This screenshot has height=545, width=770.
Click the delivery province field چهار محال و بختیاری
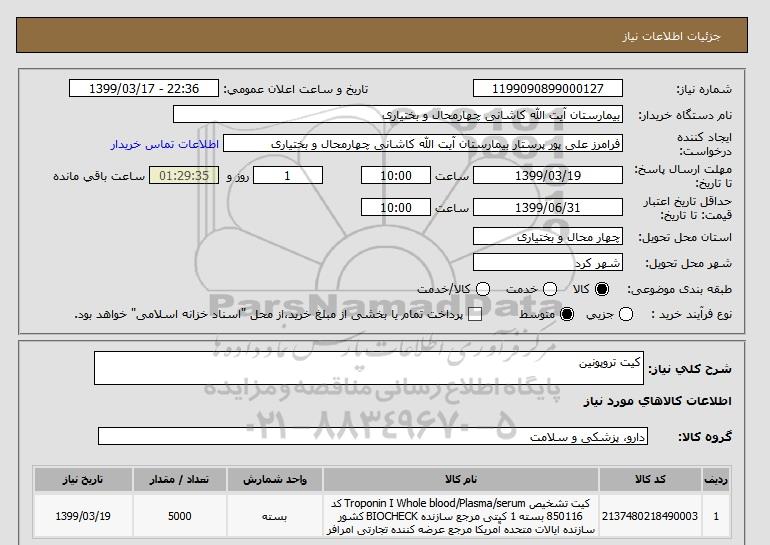click(548, 237)
